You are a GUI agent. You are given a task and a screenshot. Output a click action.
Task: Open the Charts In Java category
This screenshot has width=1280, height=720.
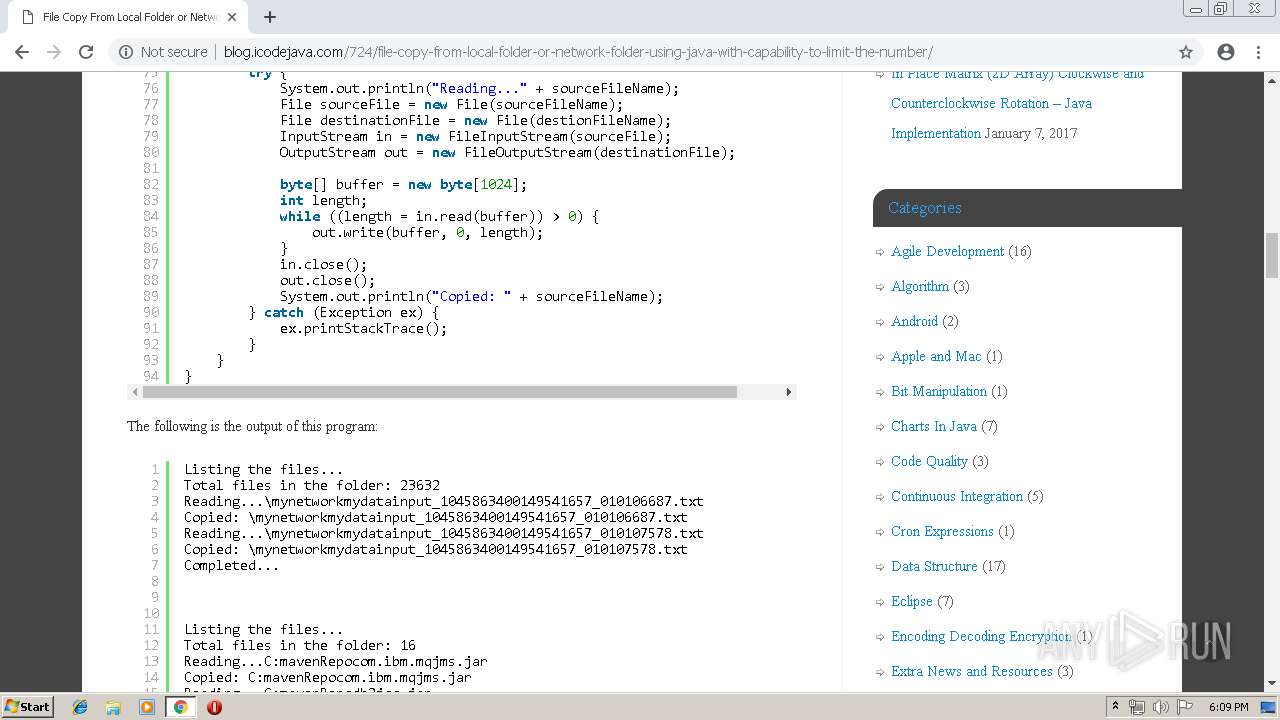coord(934,426)
